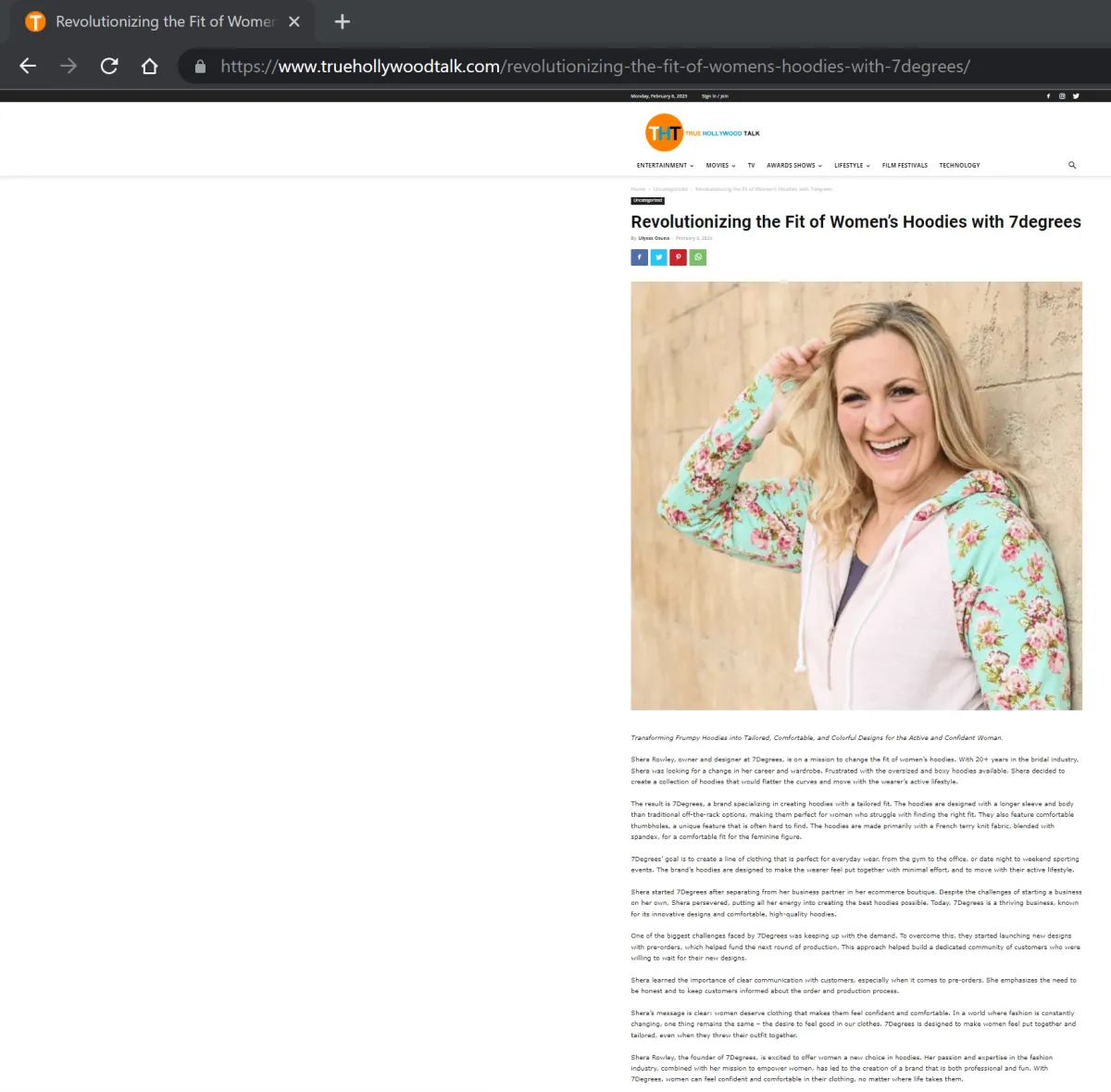
Task: Go to the browser home page icon
Action: (x=149, y=66)
